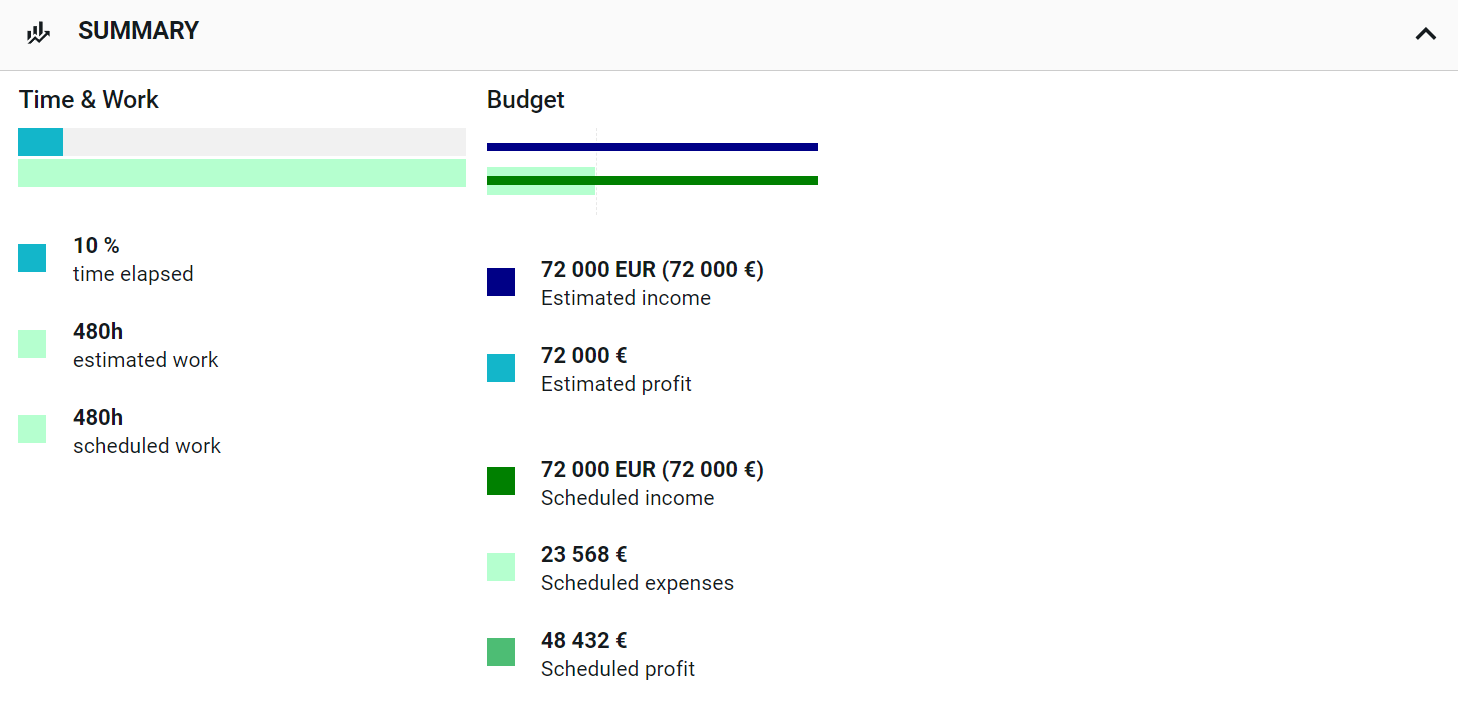Click the Time & Work heading
Screen dimensions: 1458x720
click(x=89, y=100)
